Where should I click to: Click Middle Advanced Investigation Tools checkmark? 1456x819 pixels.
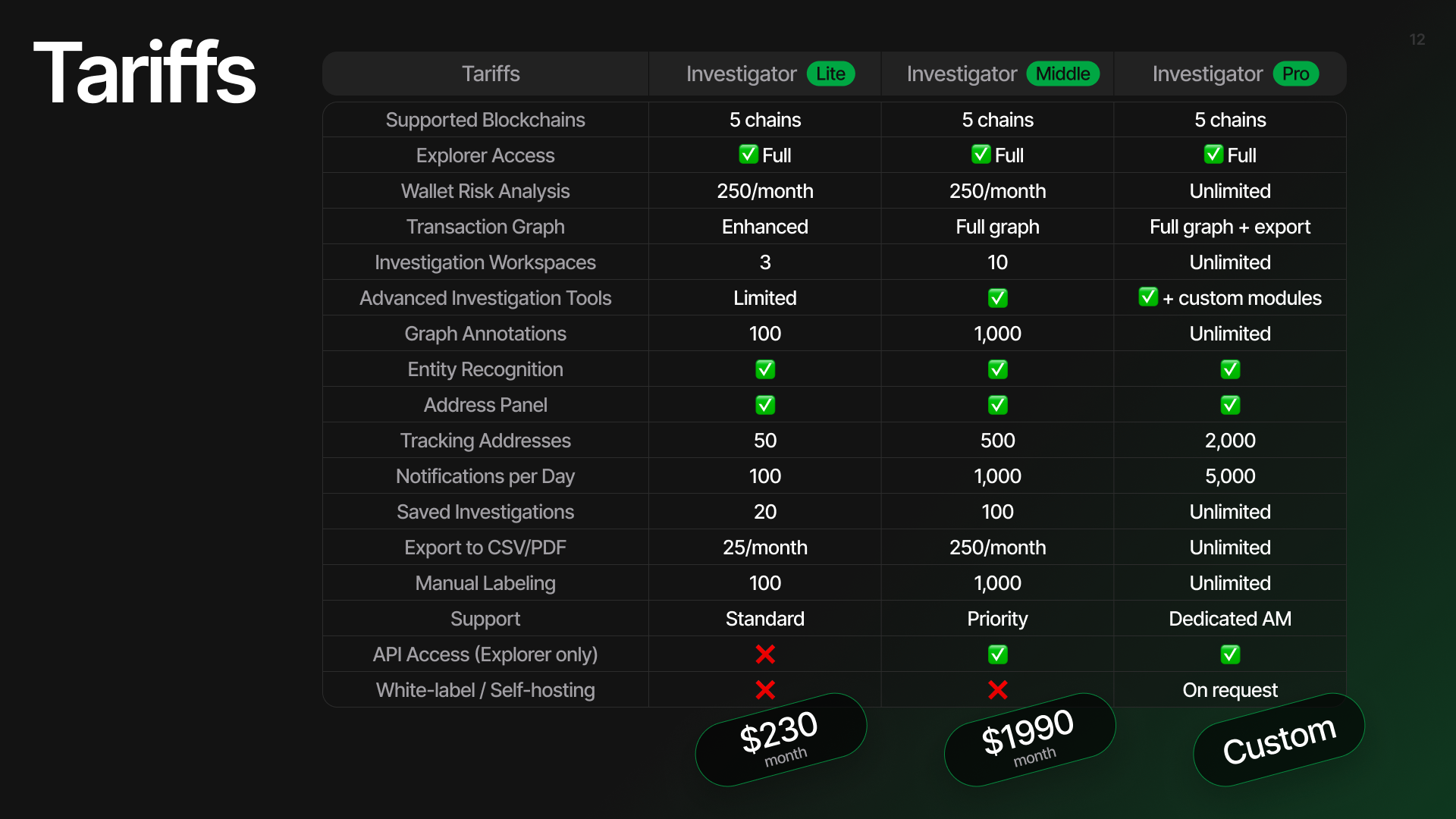click(997, 298)
